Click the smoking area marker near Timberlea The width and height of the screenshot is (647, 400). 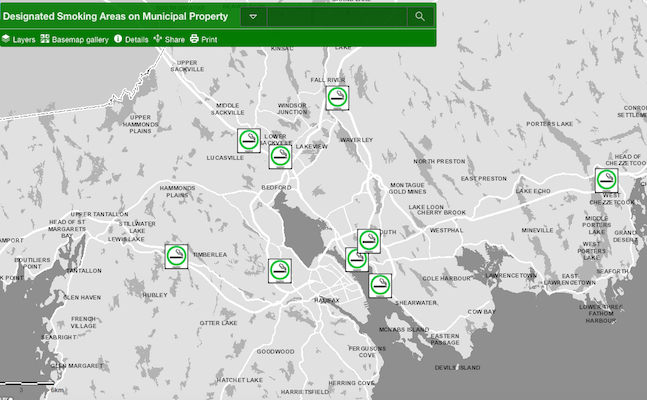click(177, 255)
